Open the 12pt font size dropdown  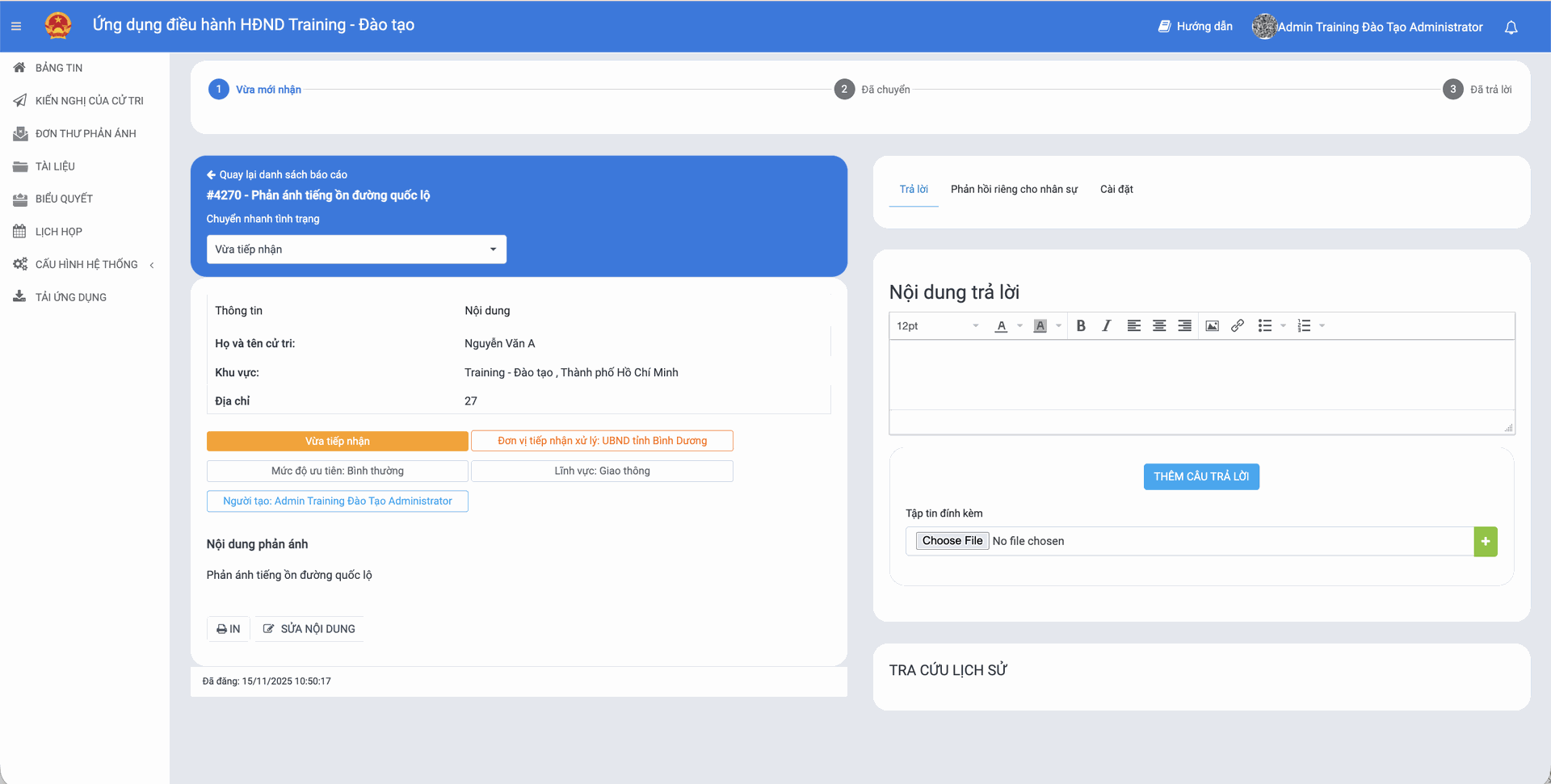937,326
